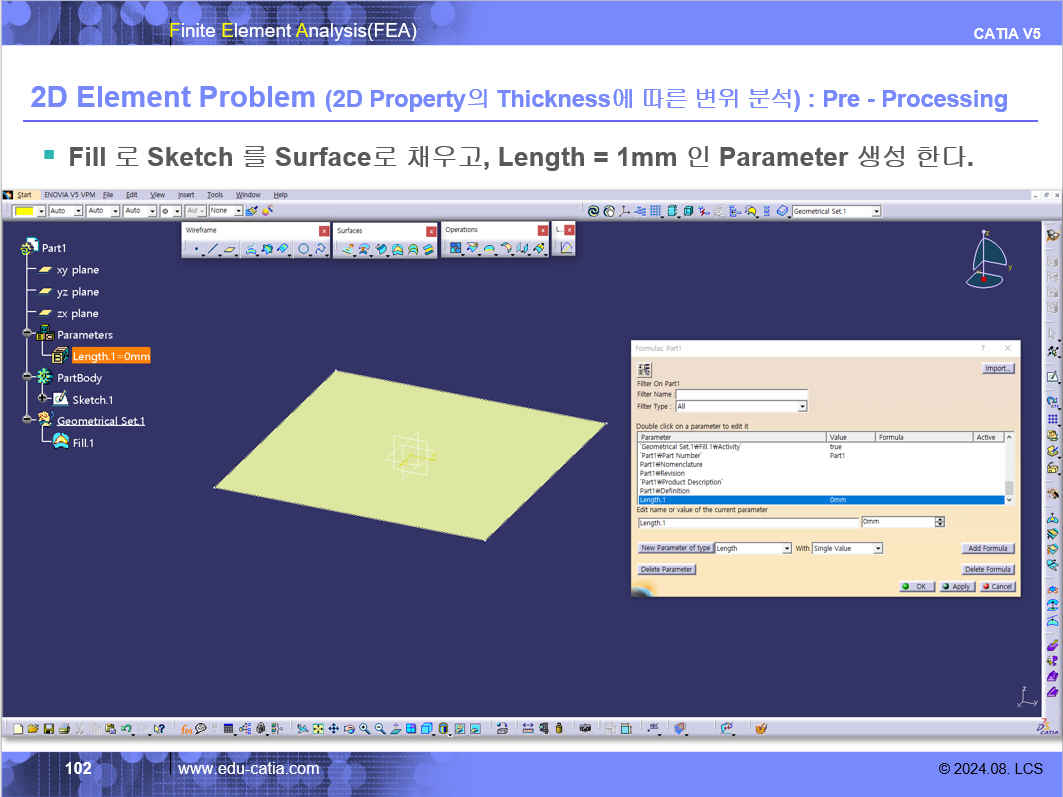Image resolution: width=1063 pixels, height=797 pixels.
Task: Open the Filter Type dropdown
Action: tap(802, 407)
